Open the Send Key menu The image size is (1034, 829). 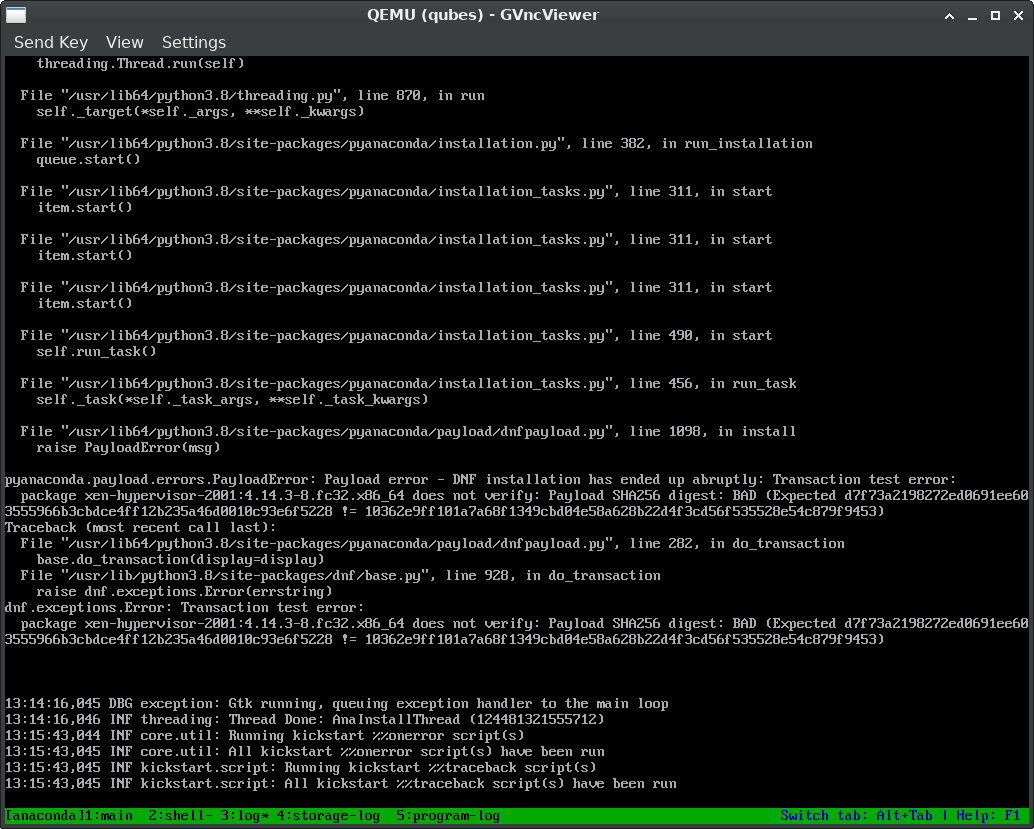[51, 42]
